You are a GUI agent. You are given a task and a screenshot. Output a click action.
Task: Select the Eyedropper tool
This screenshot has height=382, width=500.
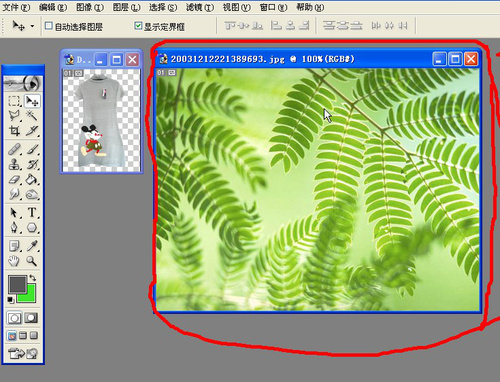[32, 246]
